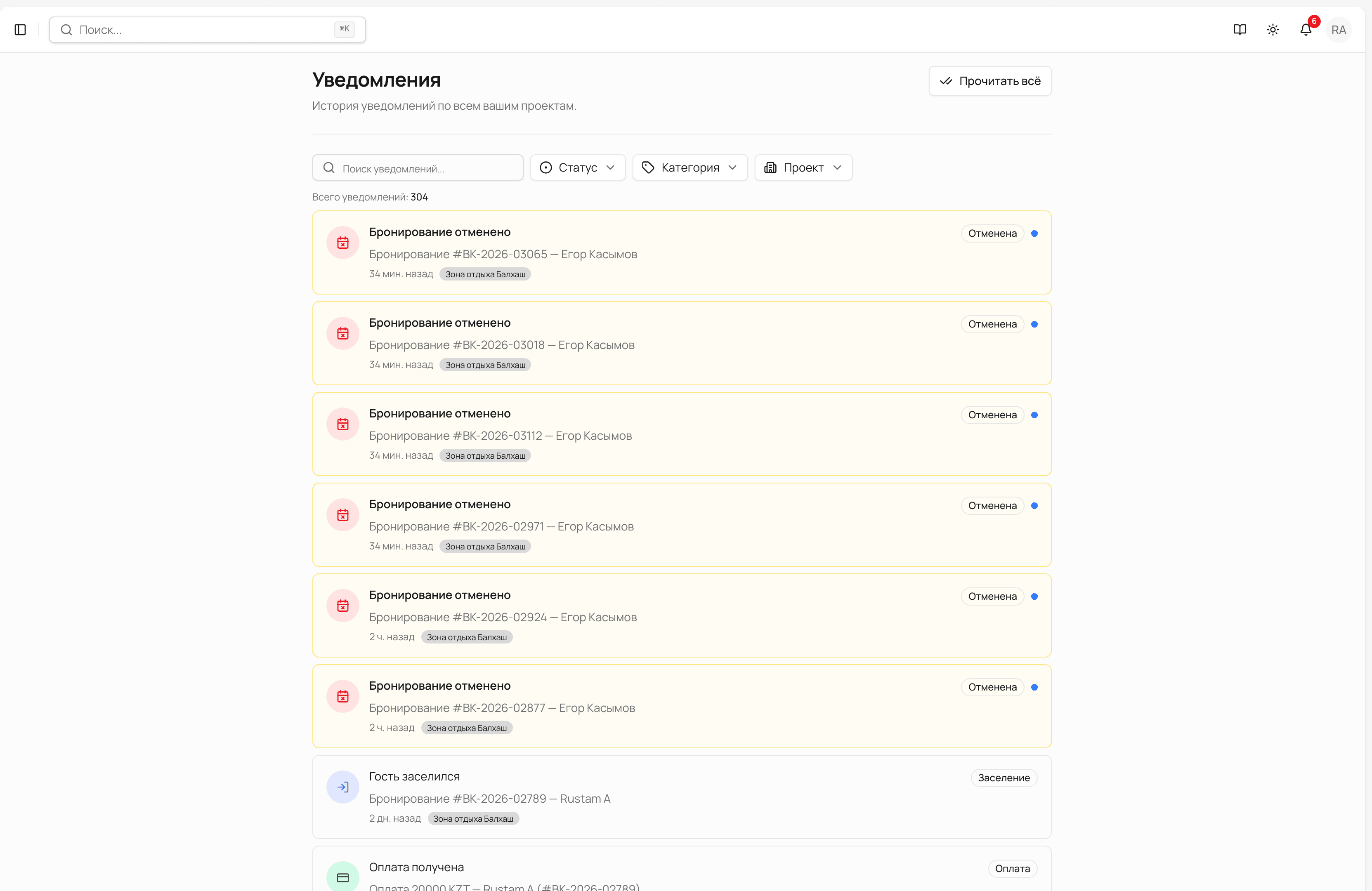Viewport: 1372px width, 891px height.
Task: Mark #BK-2026-03065 read via blue dot
Action: [1034, 233]
